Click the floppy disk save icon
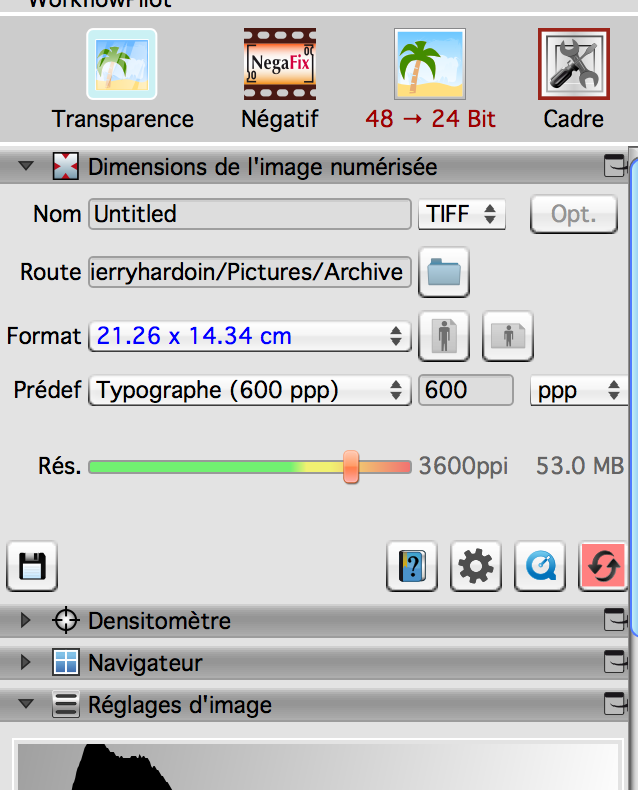Viewport: 638px width, 790px height. [33, 567]
